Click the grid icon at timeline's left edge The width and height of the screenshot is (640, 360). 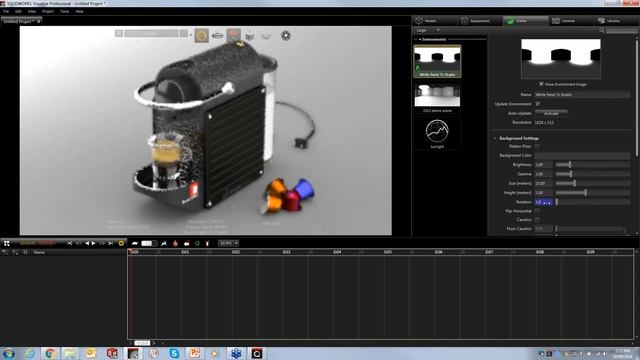7,243
